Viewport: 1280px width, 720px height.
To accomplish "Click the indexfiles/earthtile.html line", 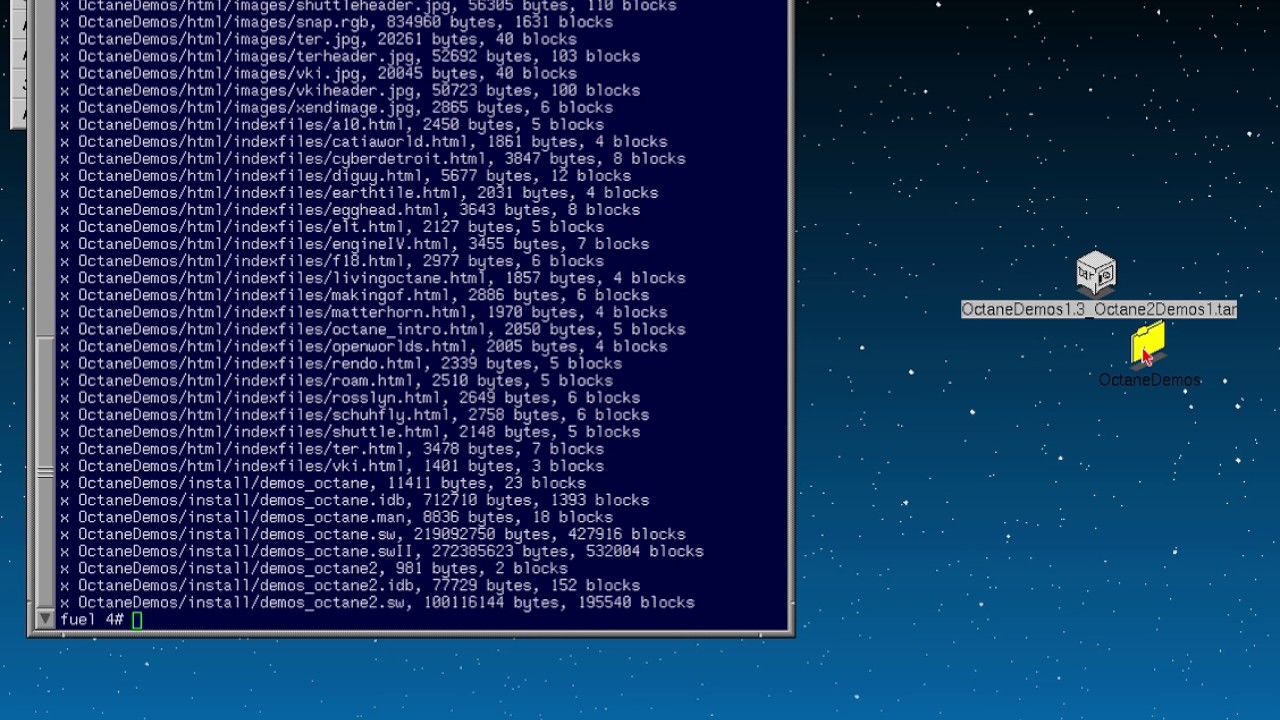I will [x=358, y=195].
